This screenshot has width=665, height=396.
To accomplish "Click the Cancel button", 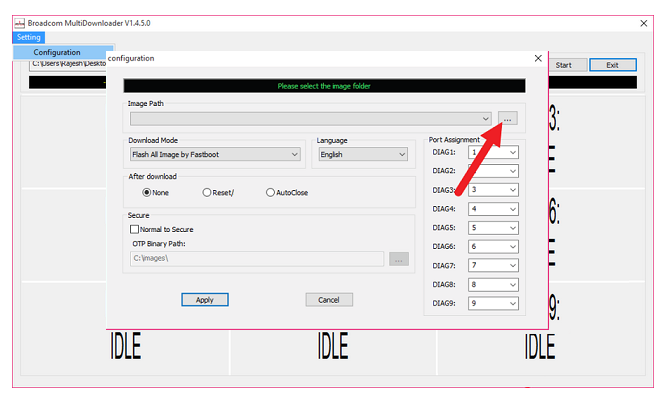I will pos(329,300).
